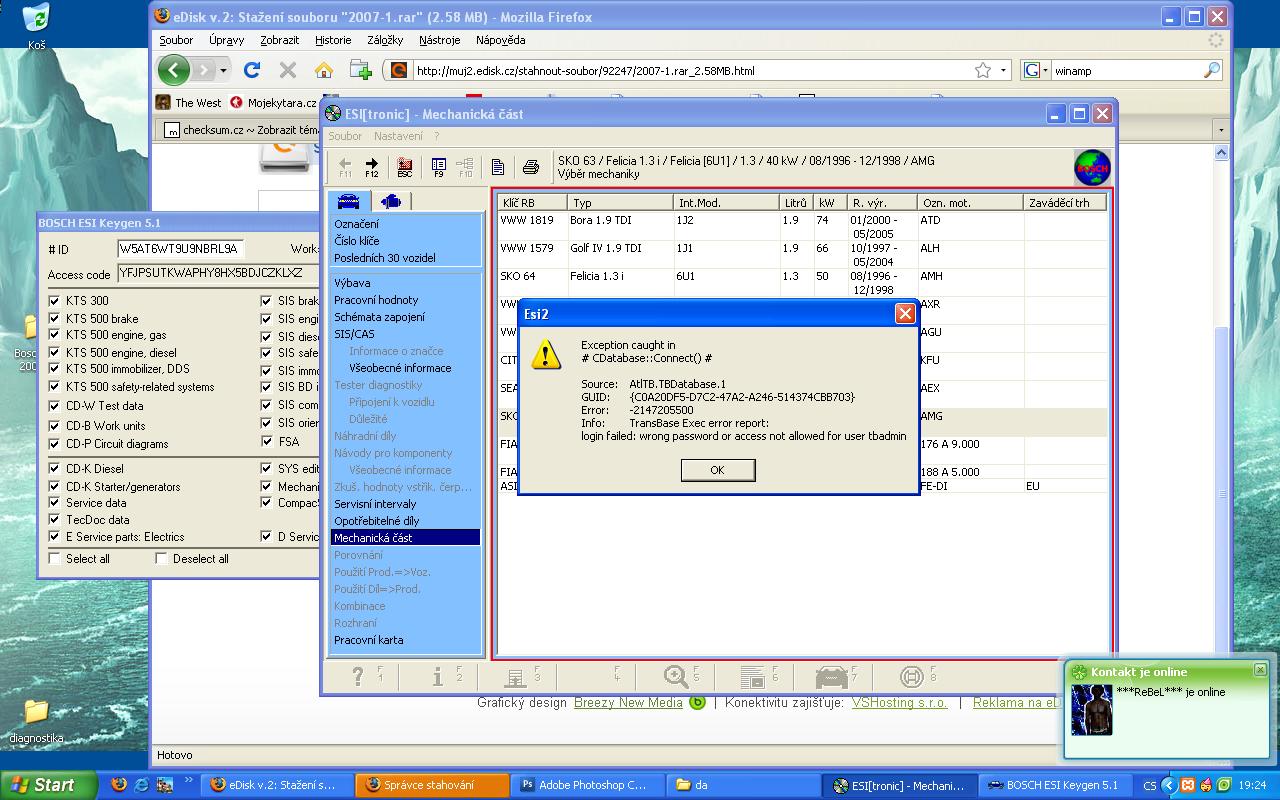Close the Esi2 error dialog
The image size is (1280, 800).
905,313
